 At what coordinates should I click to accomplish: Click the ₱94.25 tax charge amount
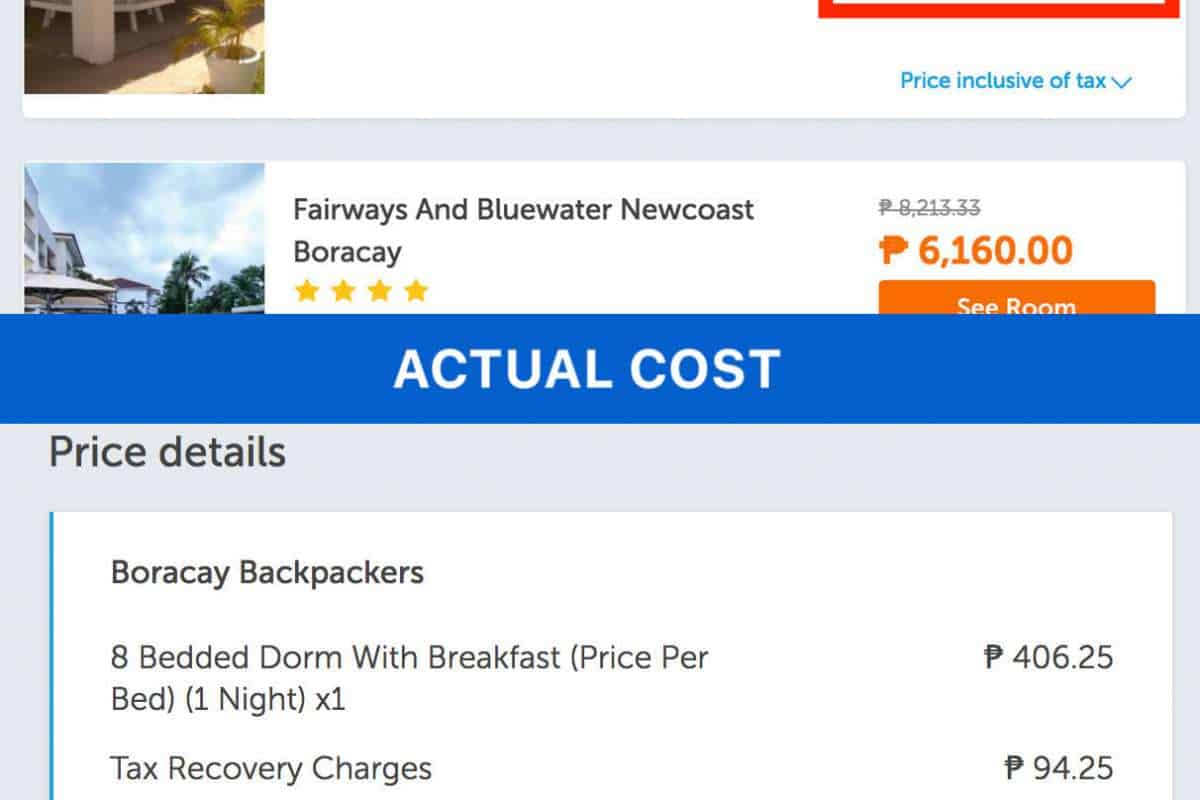point(1058,768)
